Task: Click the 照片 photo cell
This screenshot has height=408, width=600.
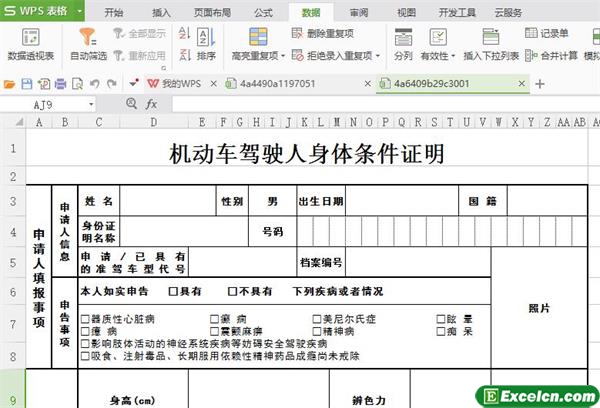Action: [539, 308]
